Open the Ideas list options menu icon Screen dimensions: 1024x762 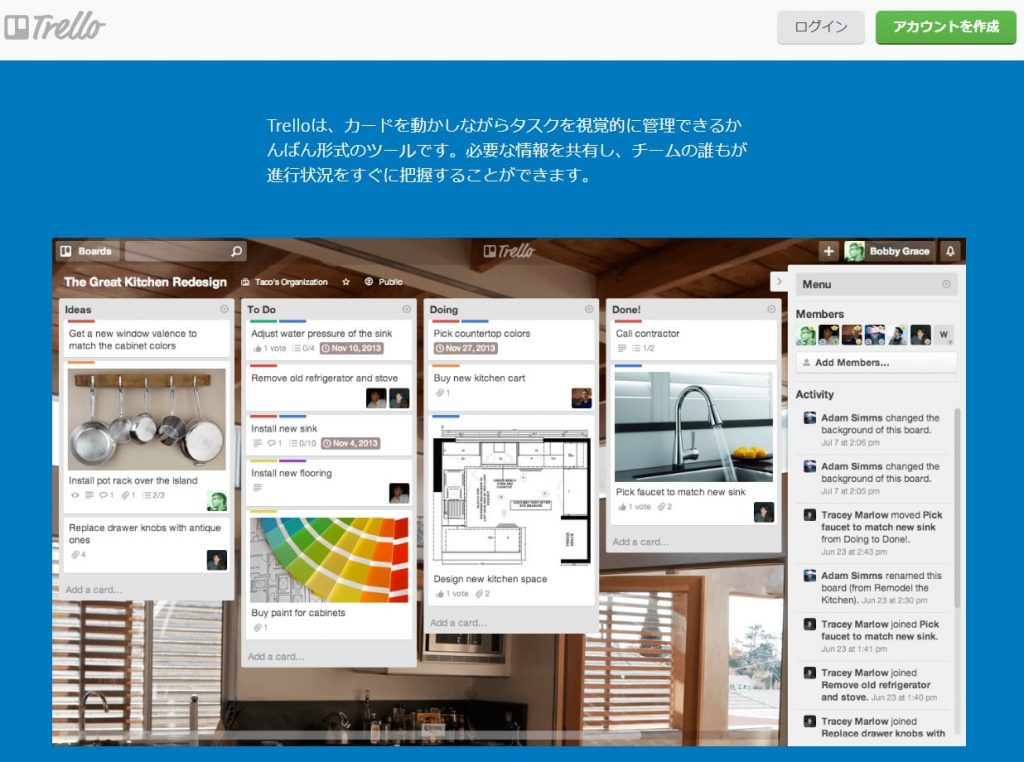click(224, 310)
